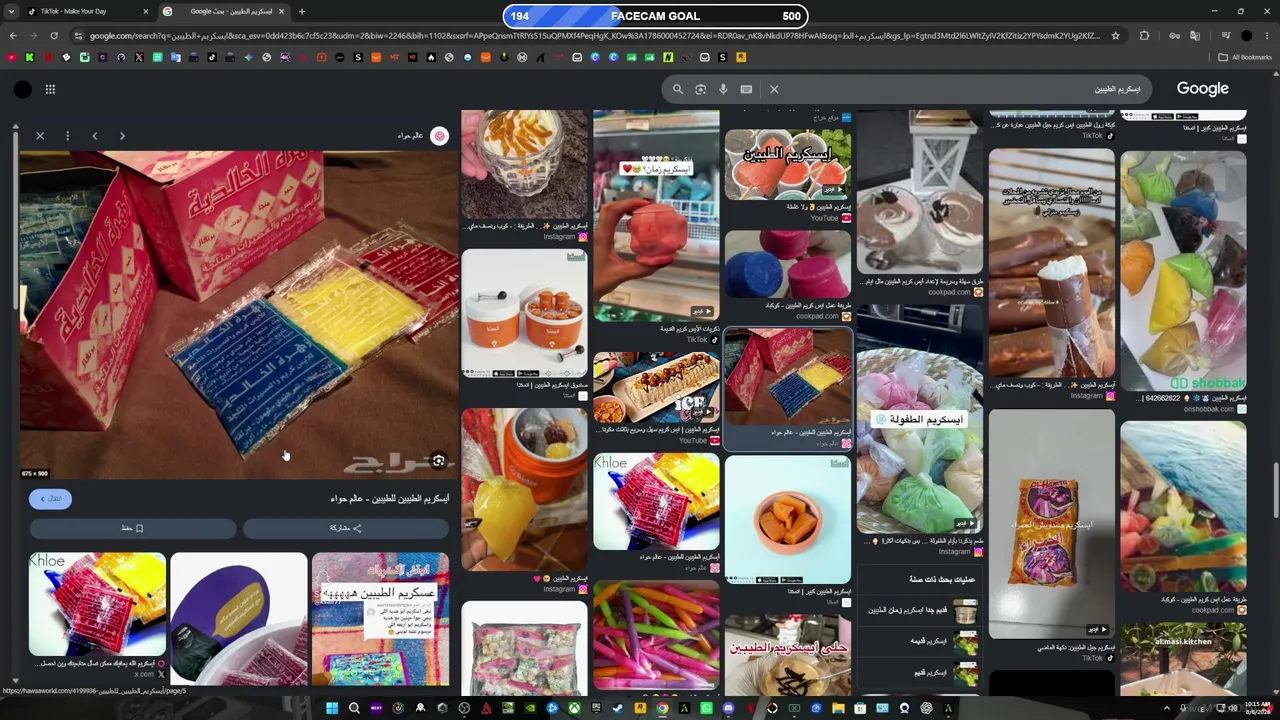Click the Google logo

[x=1203, y=89]
